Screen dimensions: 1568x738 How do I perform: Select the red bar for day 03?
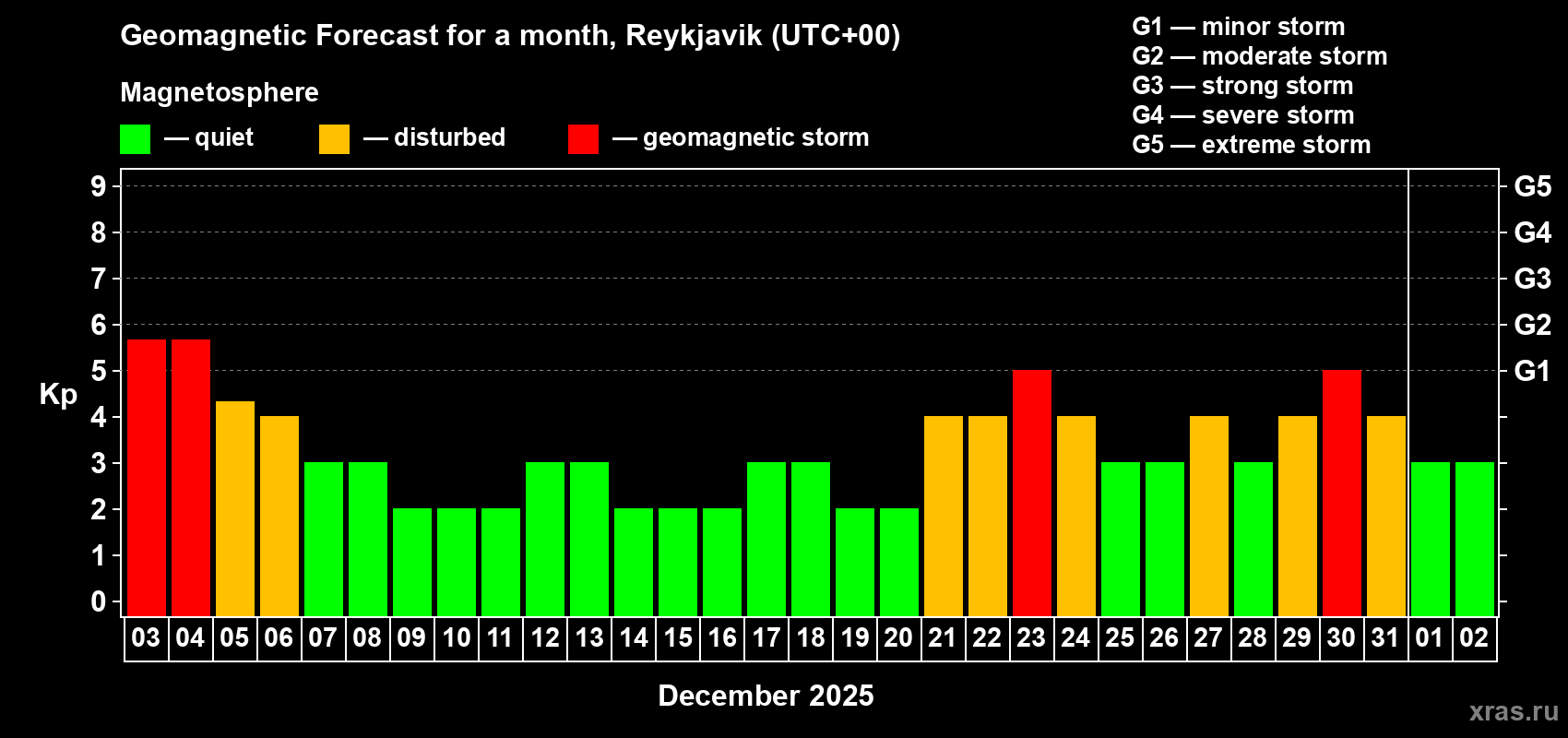click(147, 478)
